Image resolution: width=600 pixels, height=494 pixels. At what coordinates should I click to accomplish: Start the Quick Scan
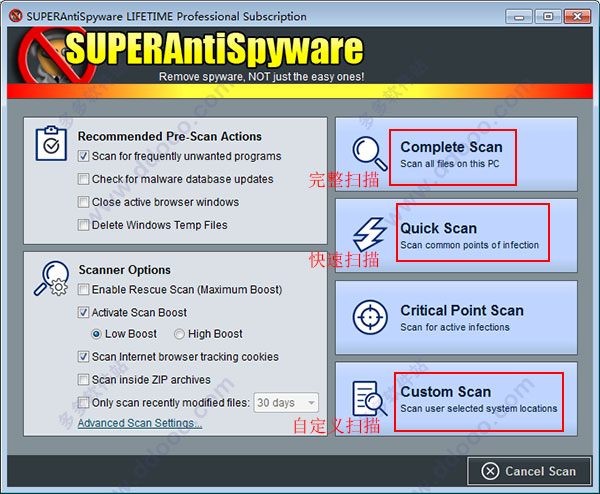tap(456, 235)
